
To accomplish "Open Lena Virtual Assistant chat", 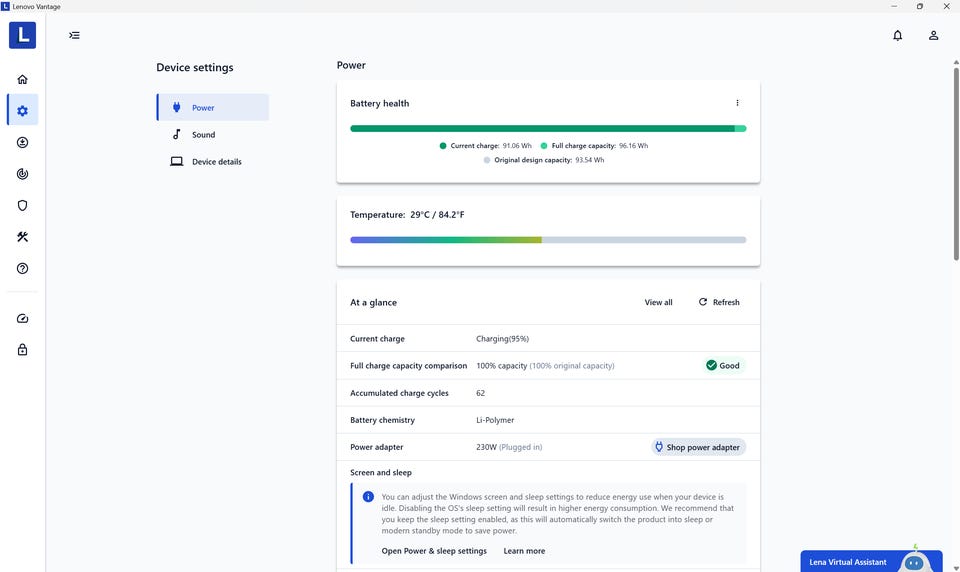I will 871,561.
